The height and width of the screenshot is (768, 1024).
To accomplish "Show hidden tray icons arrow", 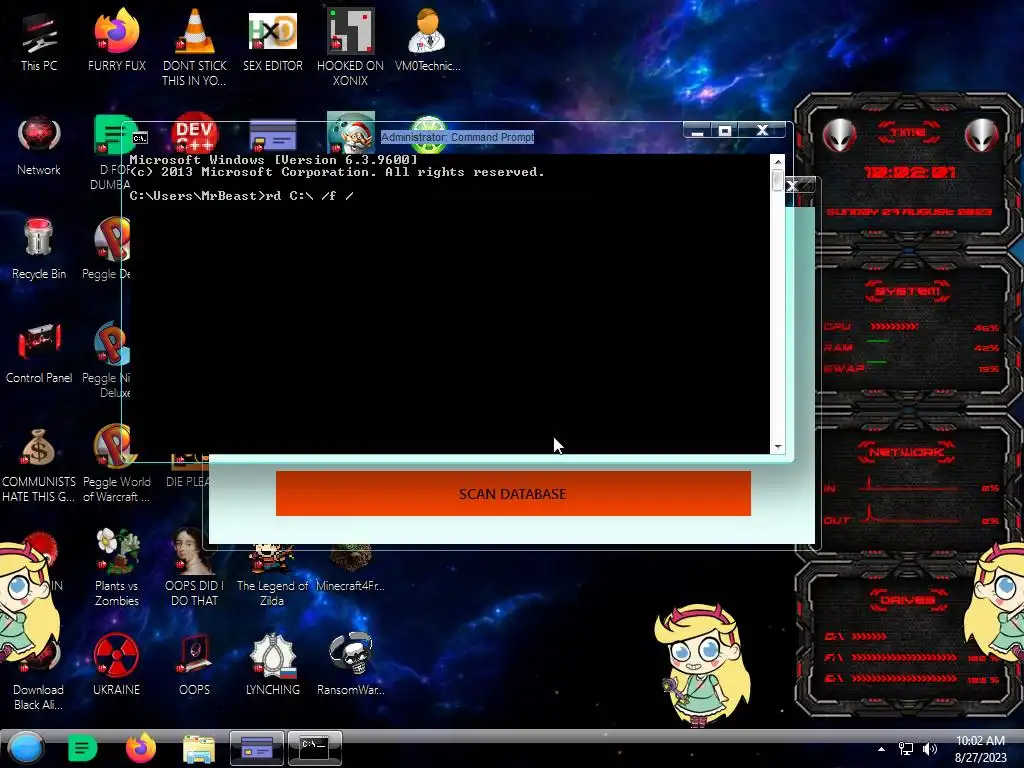I will [x=881, y=749].
